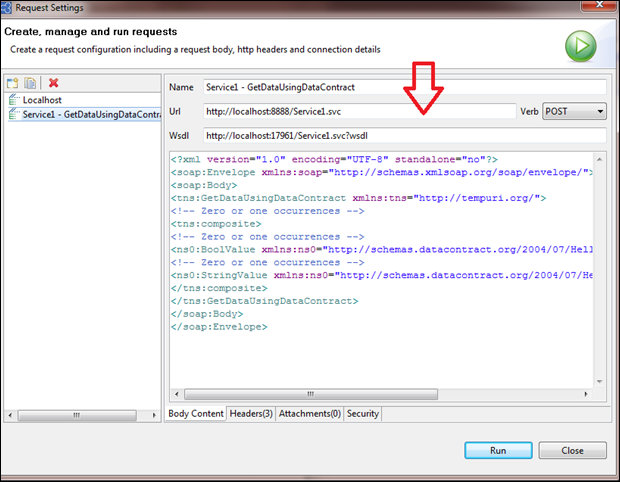
Task: Click the XML body horizontal scrollbar thumb
Action: coord(311,394)
